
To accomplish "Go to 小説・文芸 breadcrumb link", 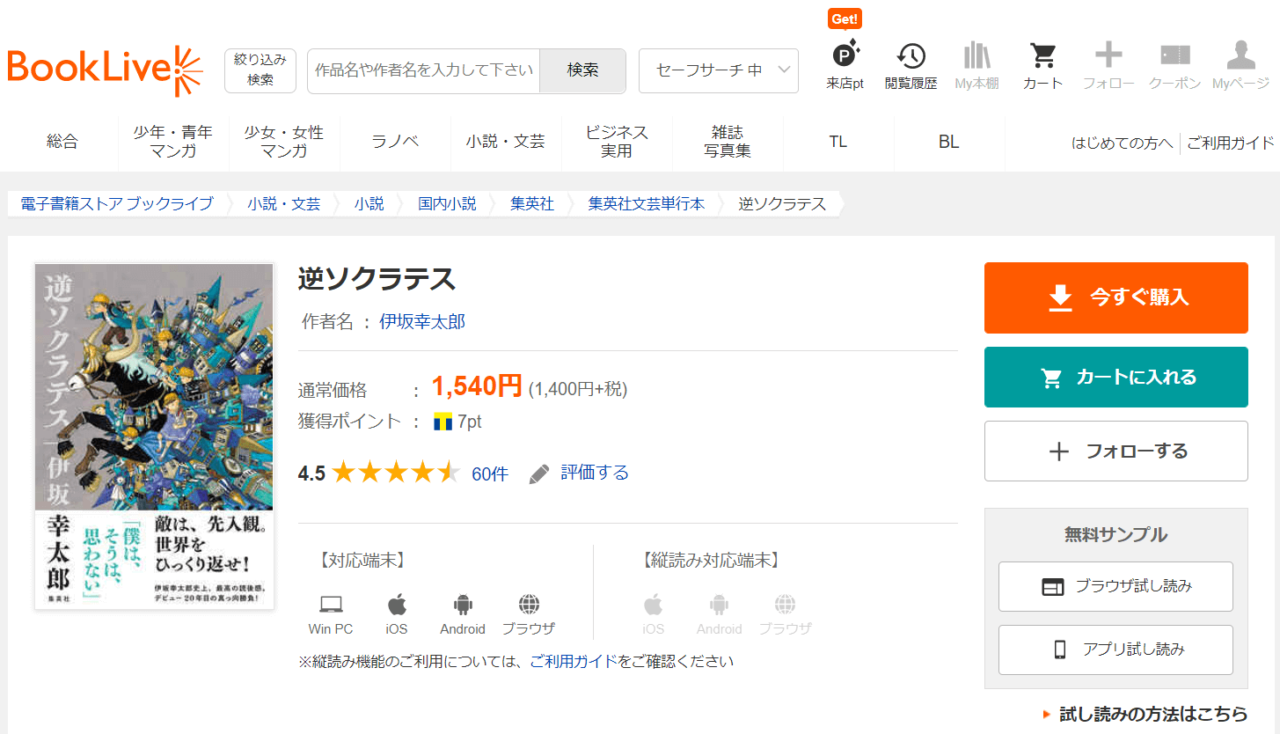I will pyautogui.click(x=284, y=204).
